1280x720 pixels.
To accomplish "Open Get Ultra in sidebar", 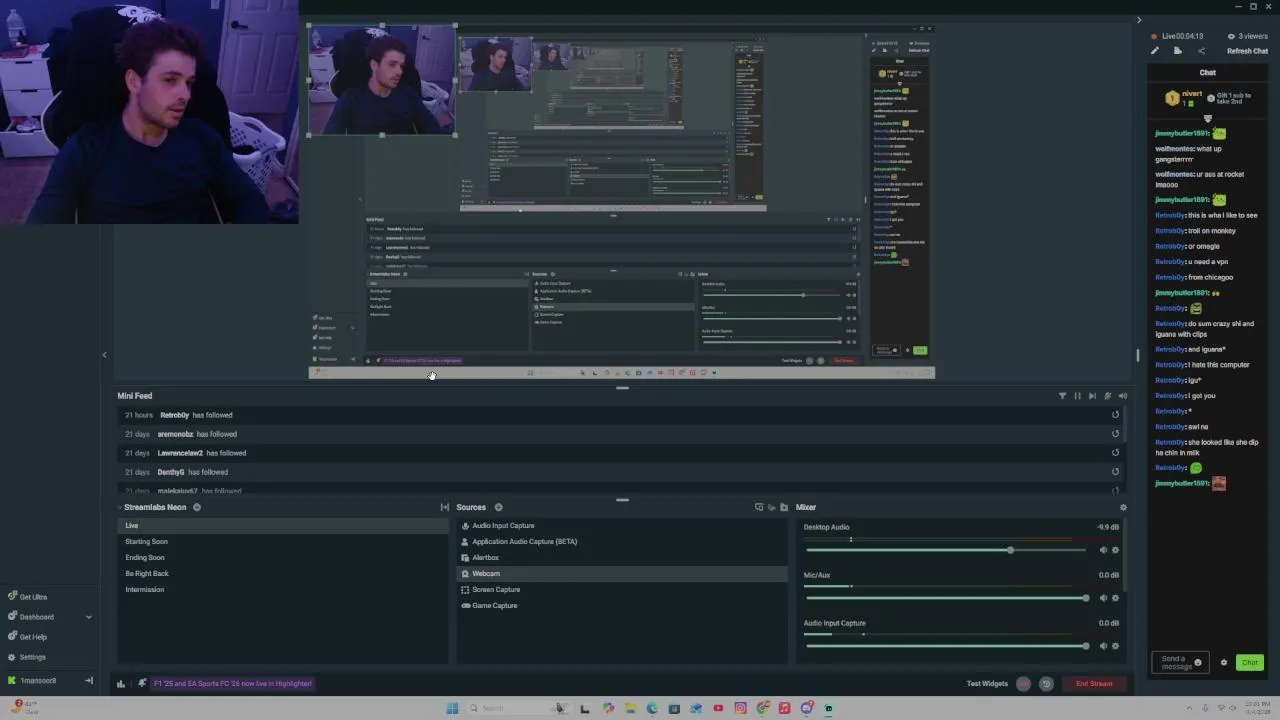I will 27,597.
